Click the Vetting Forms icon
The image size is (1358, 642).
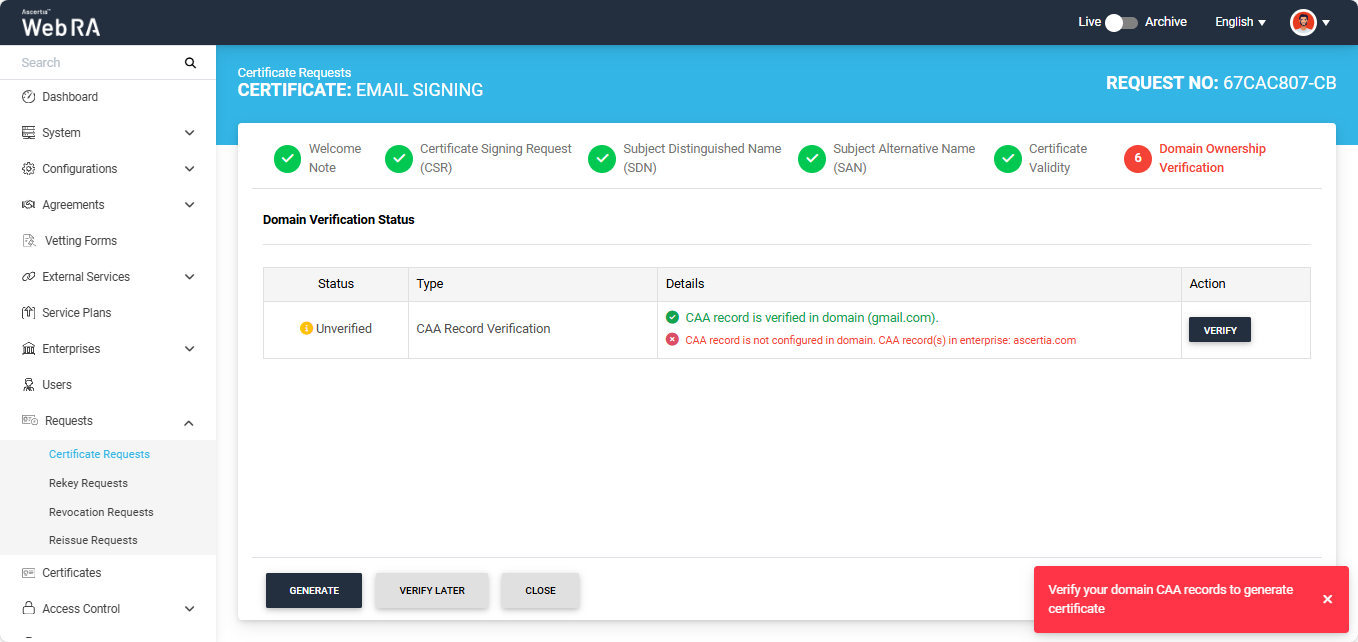point(29,241)
